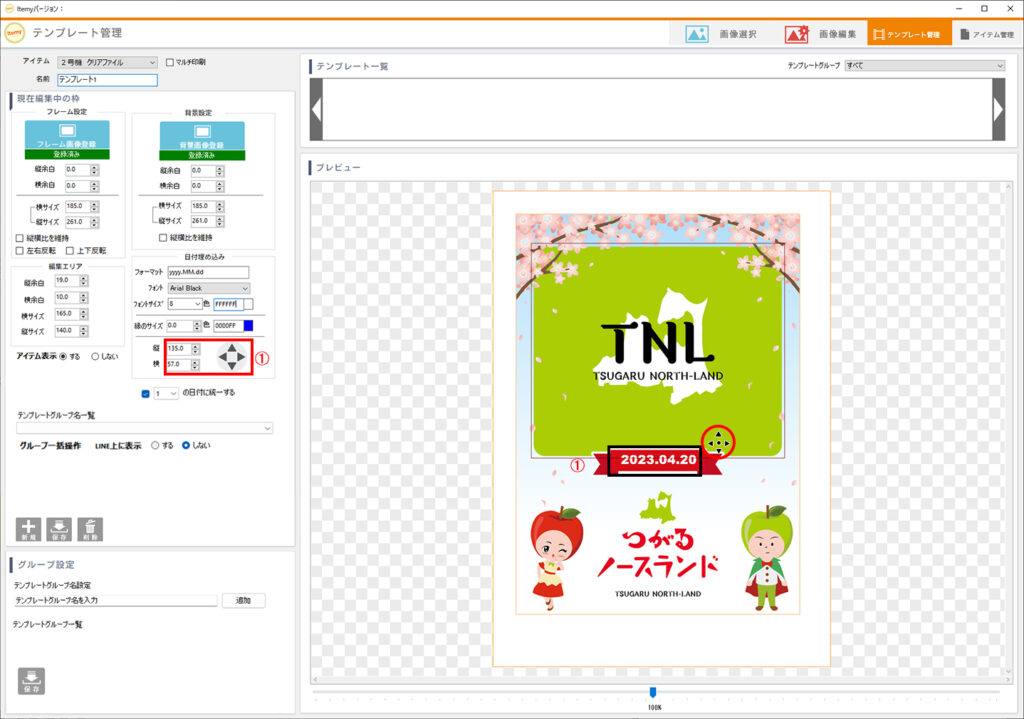The width and height of the screenshot is (1024, 719).
Task: Check 左右反転 under frame settings
Action: pos(20,250)
